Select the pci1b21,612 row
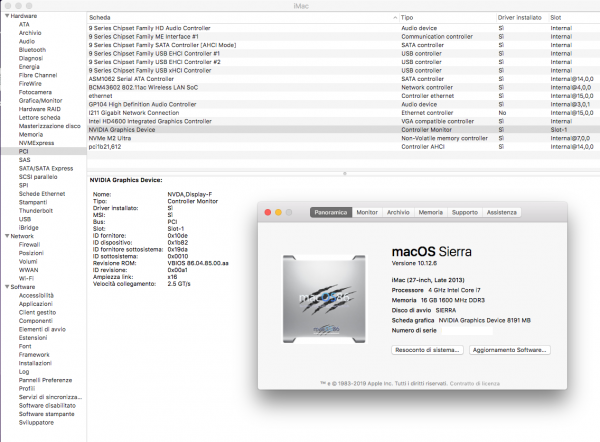This screenshot has width=600, height=442. pyautogui.click(x=343, y=147)
